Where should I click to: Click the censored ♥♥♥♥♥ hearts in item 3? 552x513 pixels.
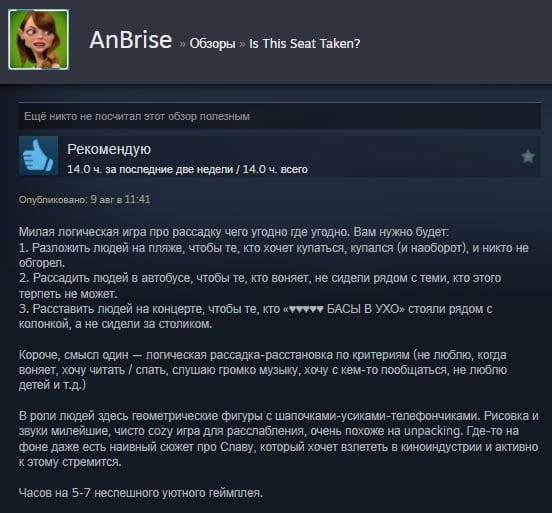(306, 309)
